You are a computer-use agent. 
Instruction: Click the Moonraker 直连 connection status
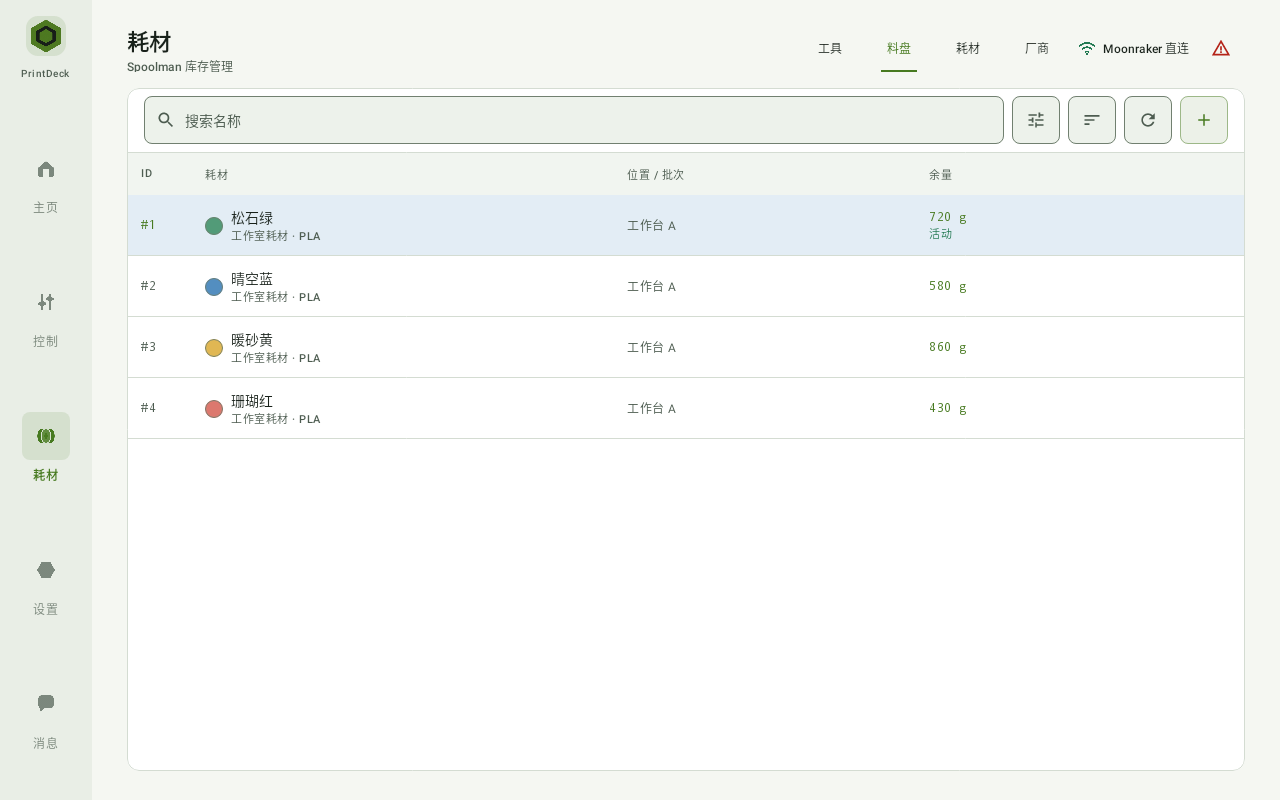[1134, 48]
